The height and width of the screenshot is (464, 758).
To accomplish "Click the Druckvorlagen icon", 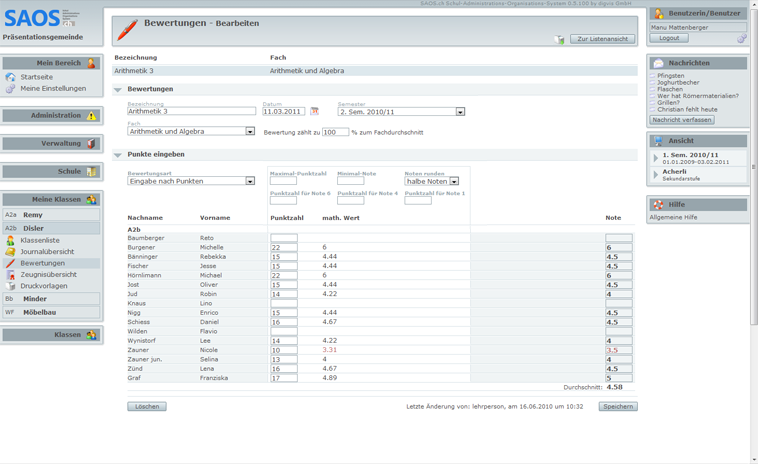I will tap(10, 286).
